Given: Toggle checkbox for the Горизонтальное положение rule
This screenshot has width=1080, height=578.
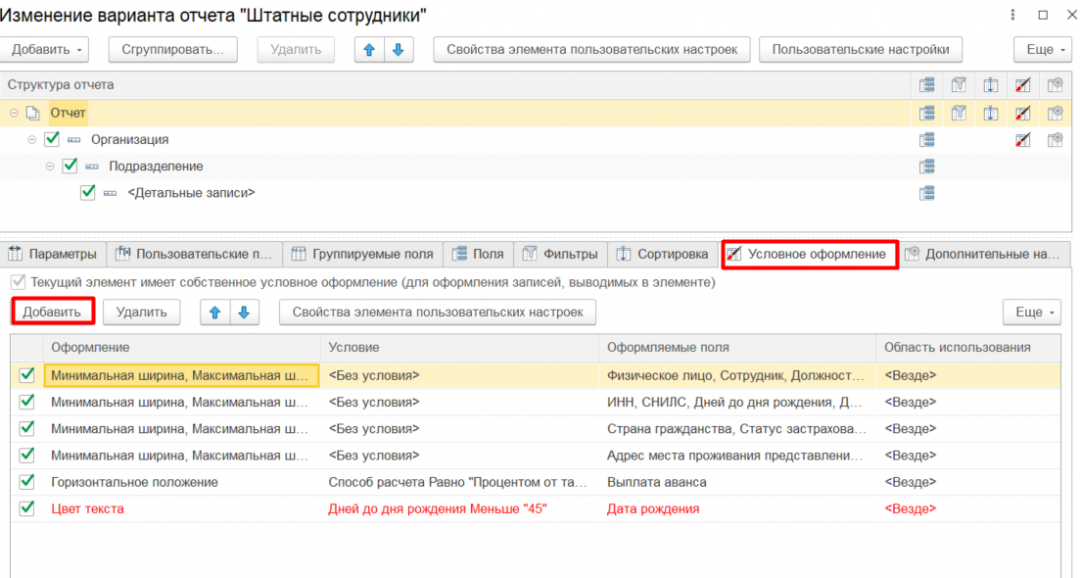Looking at the screenshot, I should pos(27,482).
